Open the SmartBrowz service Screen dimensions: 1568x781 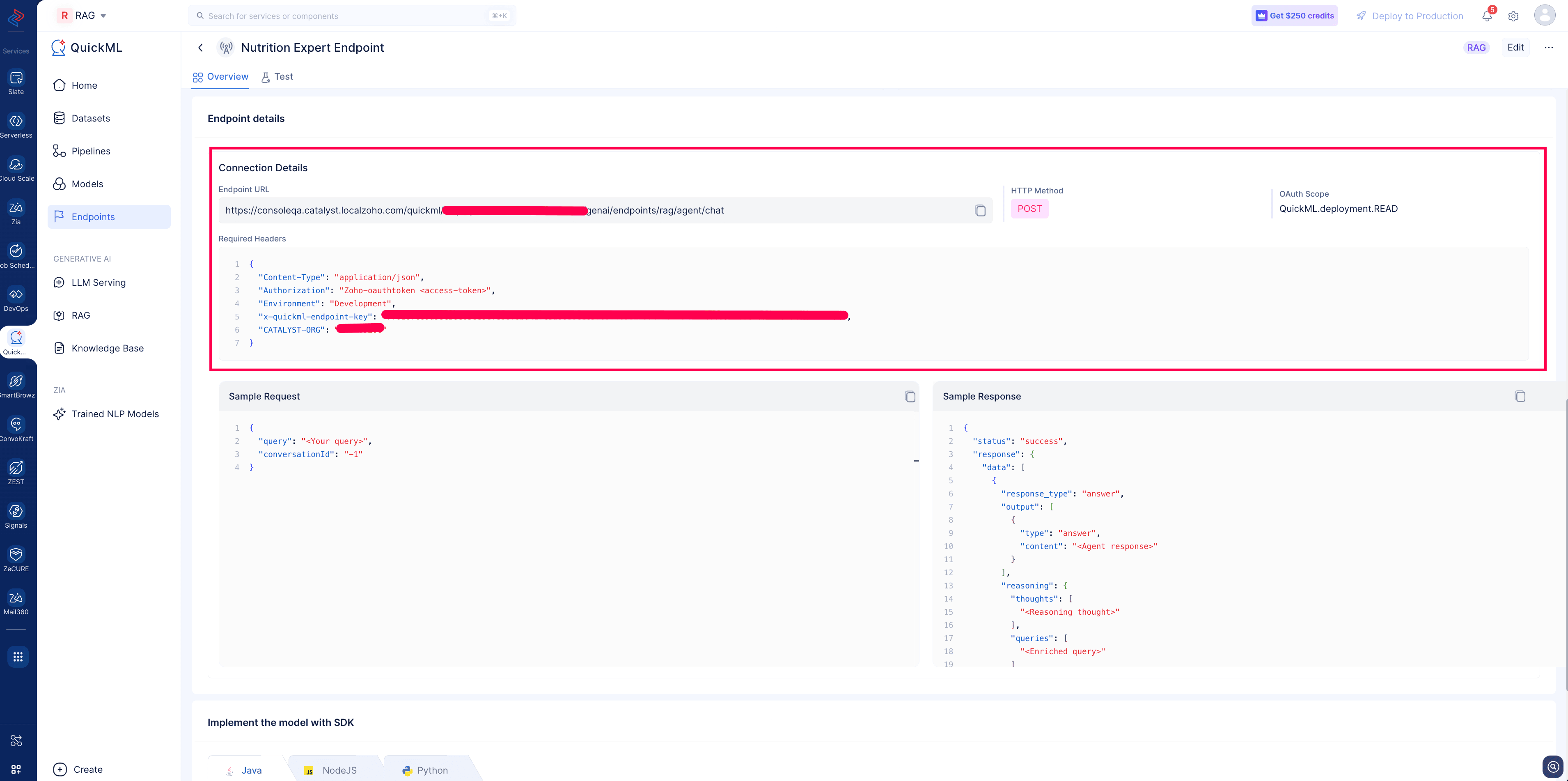(16, 386)
